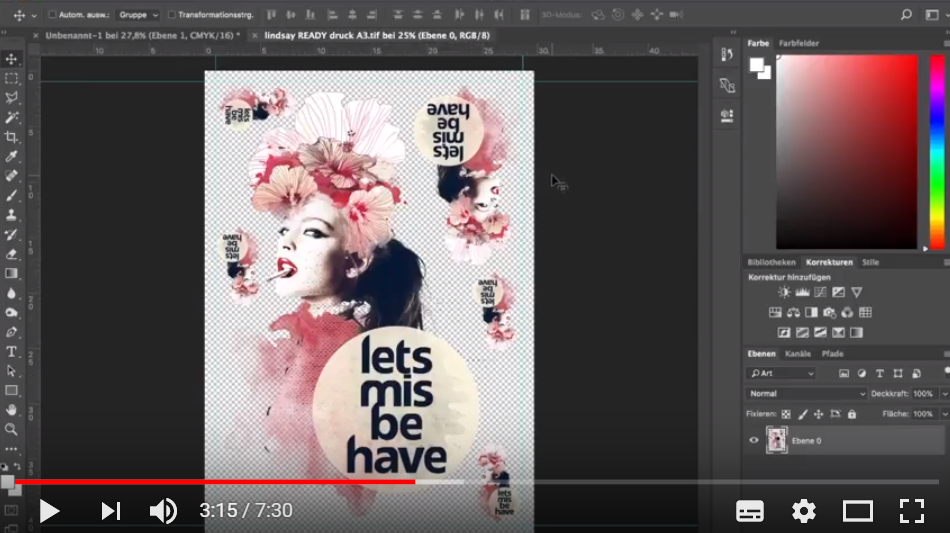Toggle Transformationsstrg. checkbox
Image resolution: width=950 pixels, height=533 pixels.
point(171,15)
